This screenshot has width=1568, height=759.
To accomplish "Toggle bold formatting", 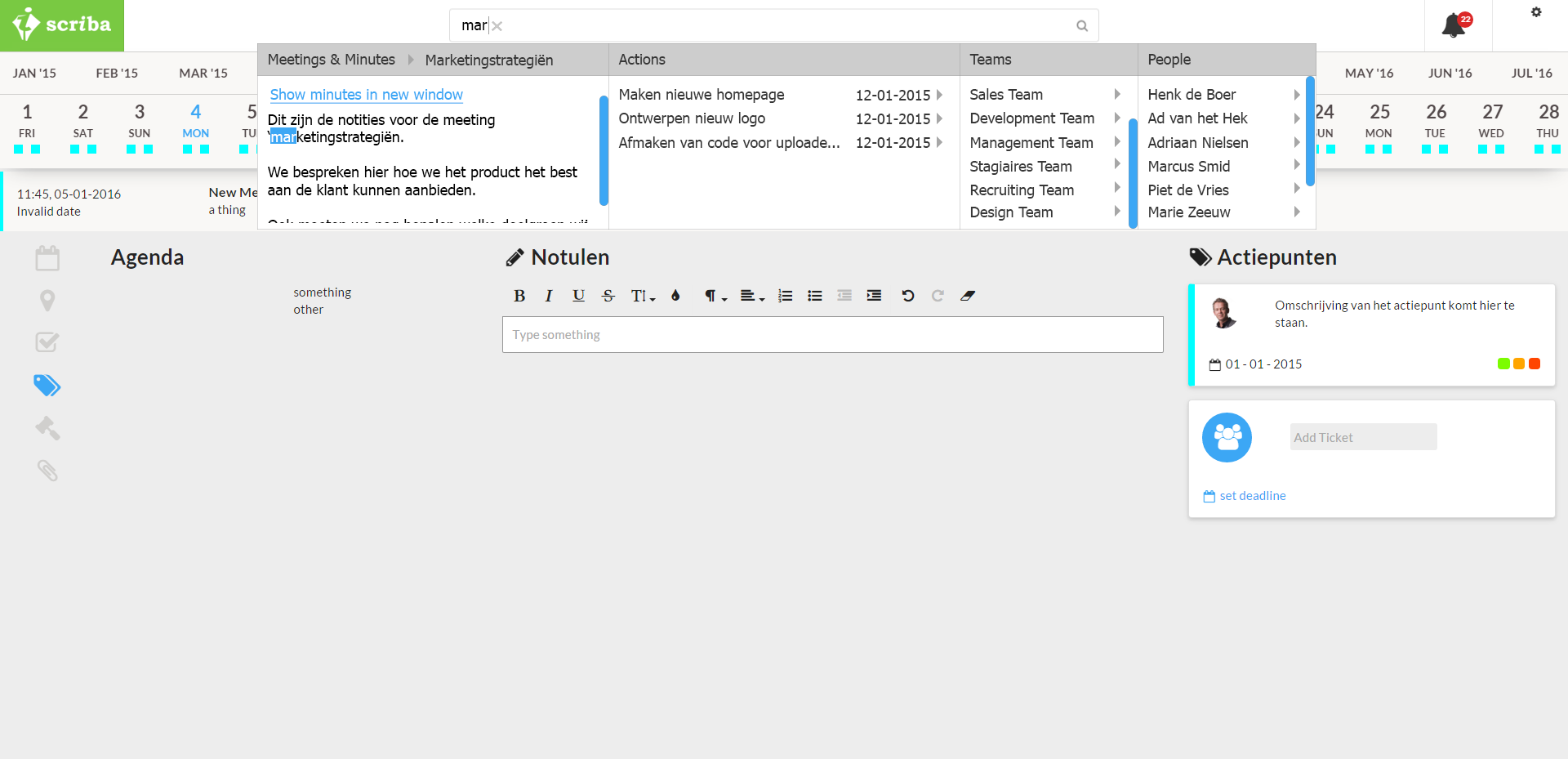I will click(519, 296).
